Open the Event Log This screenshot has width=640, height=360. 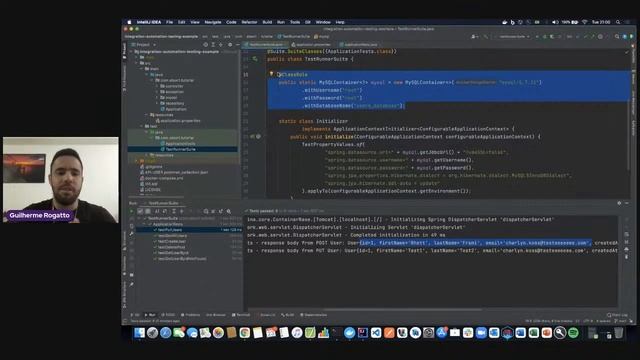617,315
